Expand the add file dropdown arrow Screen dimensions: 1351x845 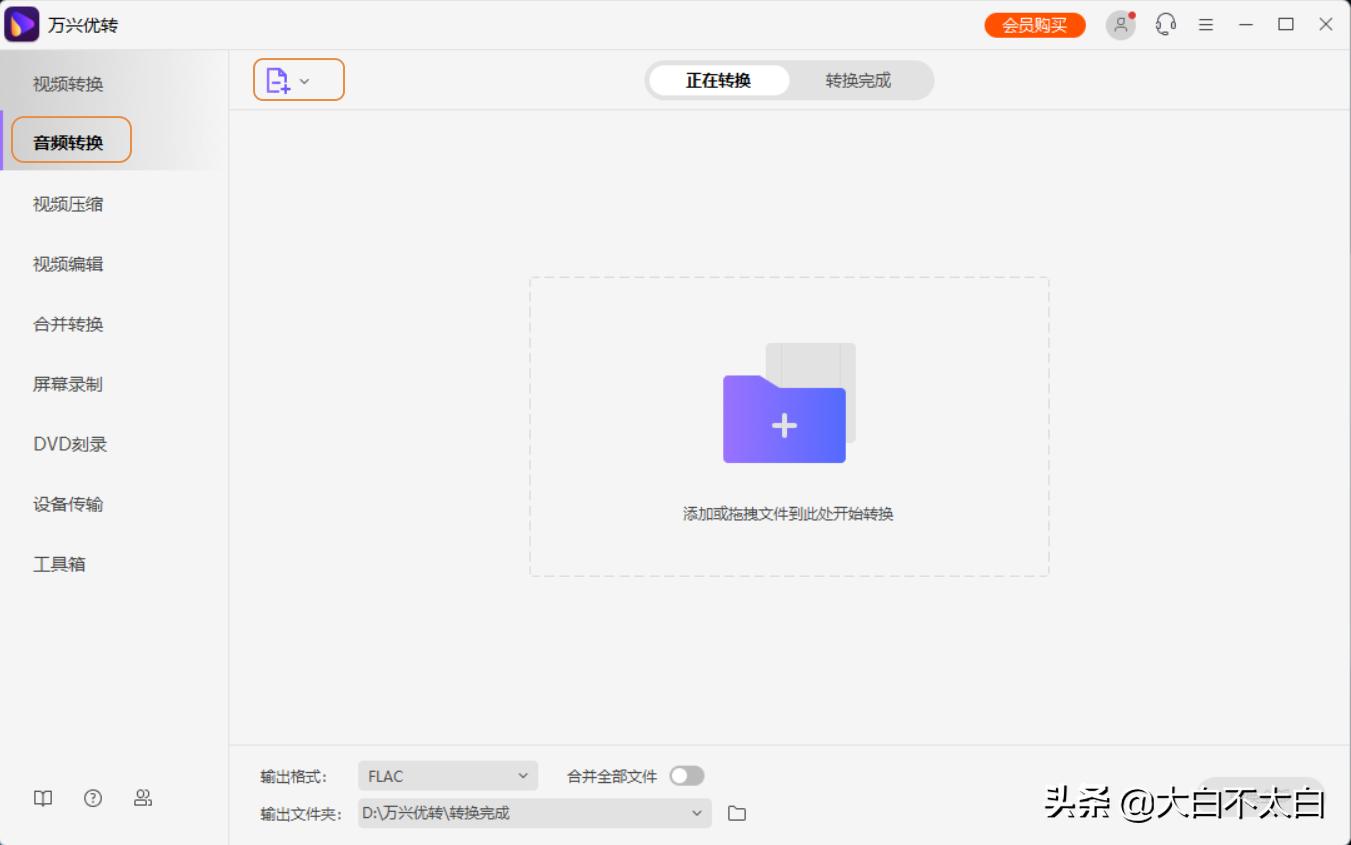(305, 81)
